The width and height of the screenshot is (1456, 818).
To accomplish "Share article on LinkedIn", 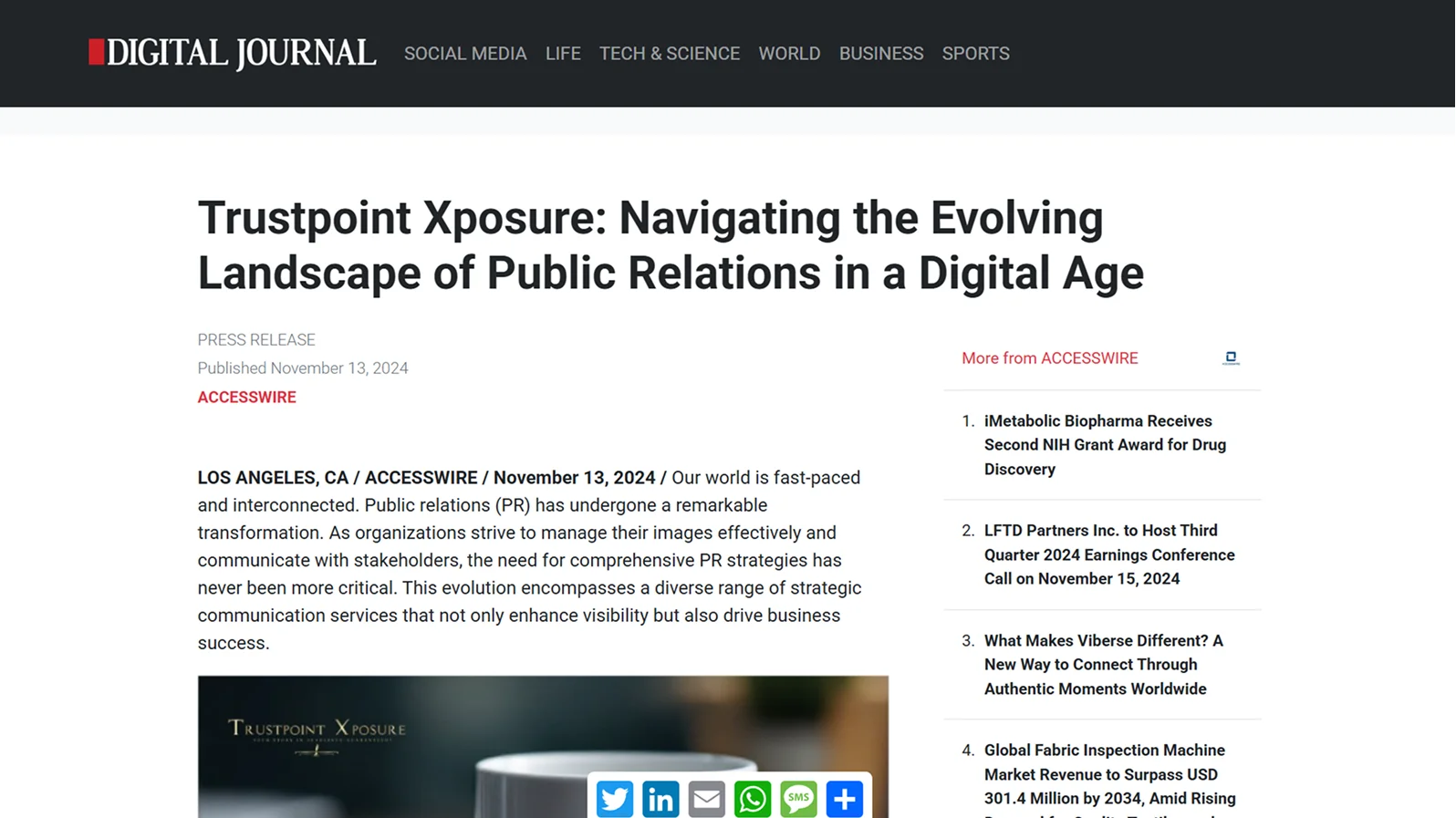I will click(x=660, y=799).
